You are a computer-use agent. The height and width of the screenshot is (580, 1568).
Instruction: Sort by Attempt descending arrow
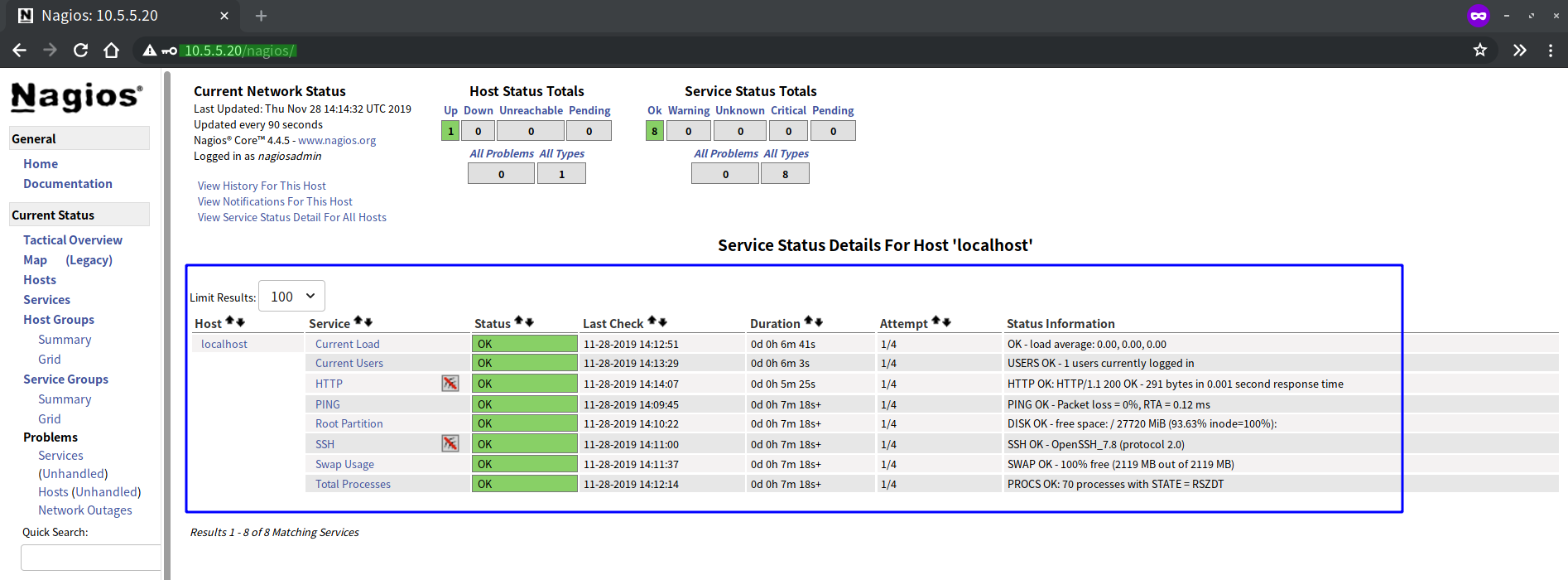pos(946,321)
